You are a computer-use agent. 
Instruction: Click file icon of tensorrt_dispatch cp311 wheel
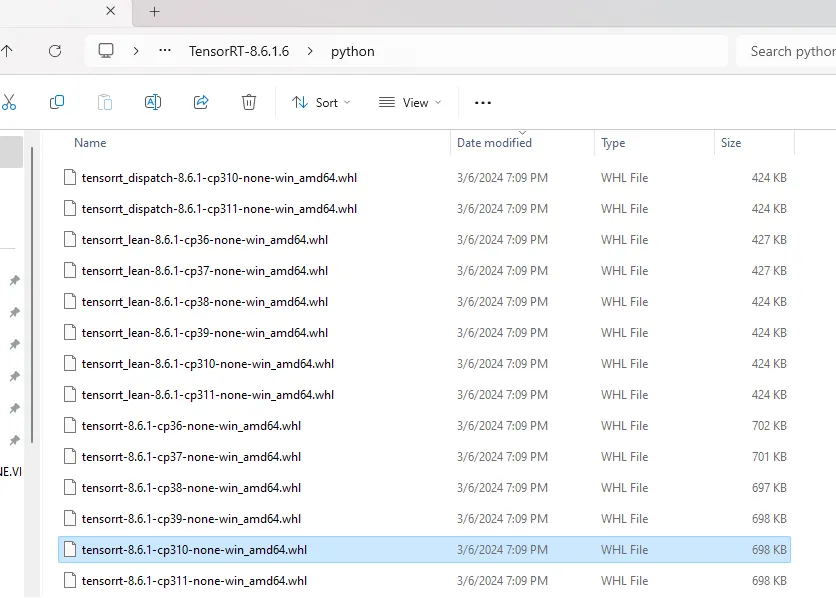pyautogui.click(x=70, y=208)
